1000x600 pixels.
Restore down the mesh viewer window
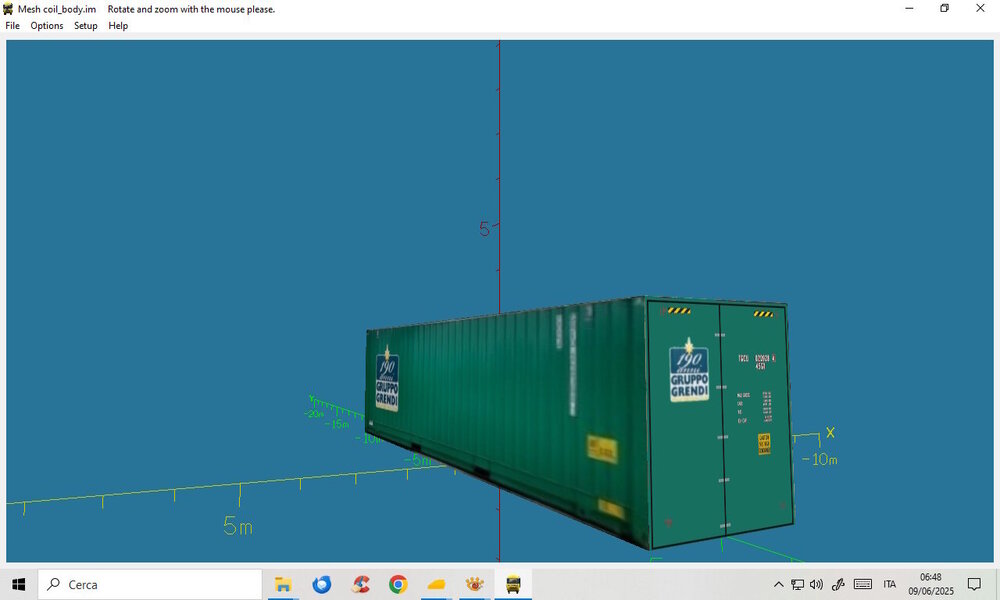pos(945,8)
